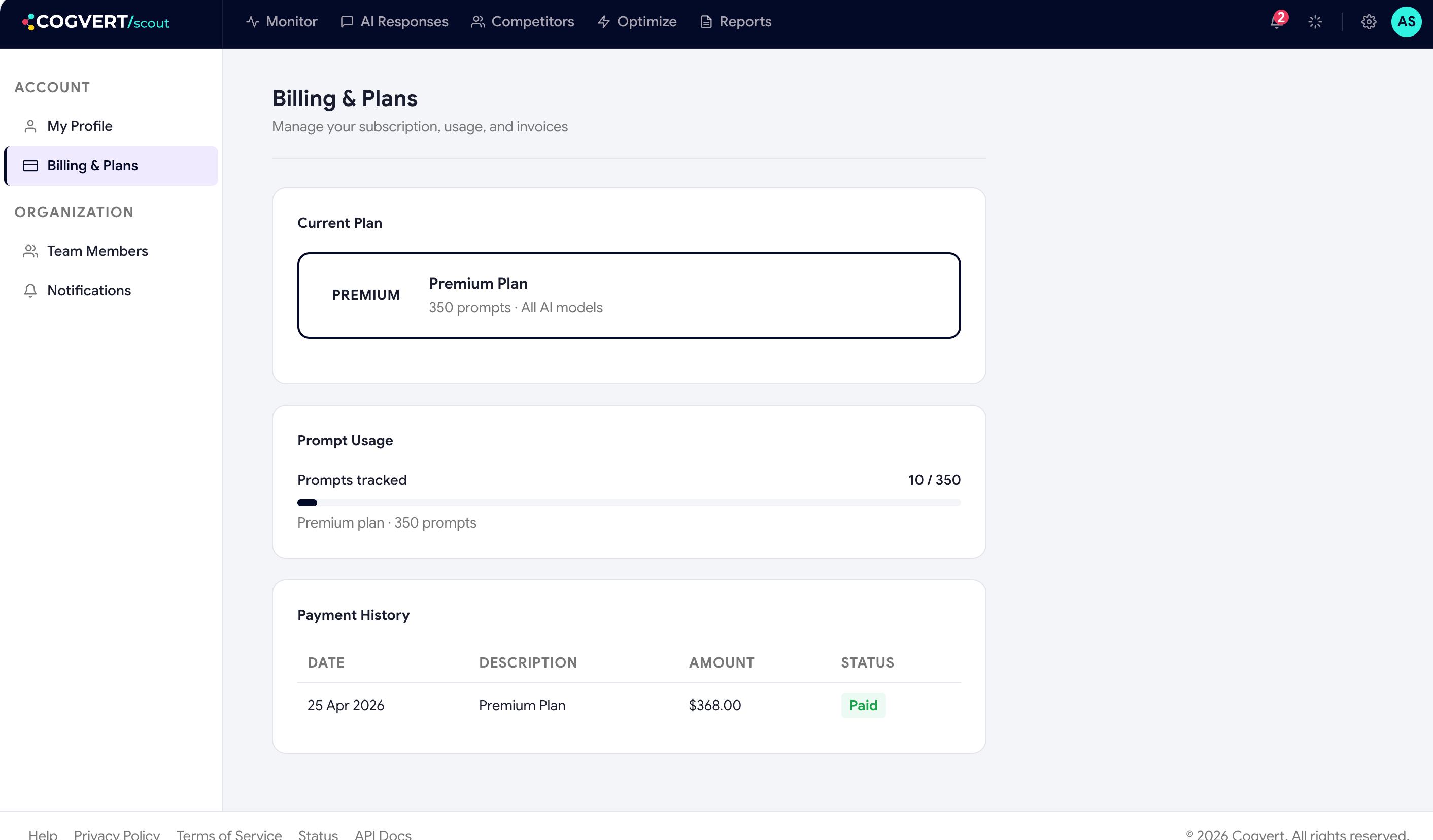Open the Status footer link
The height and width of the screenshot is (840, 1433).
pyautogui.click(x=319, y=834)
